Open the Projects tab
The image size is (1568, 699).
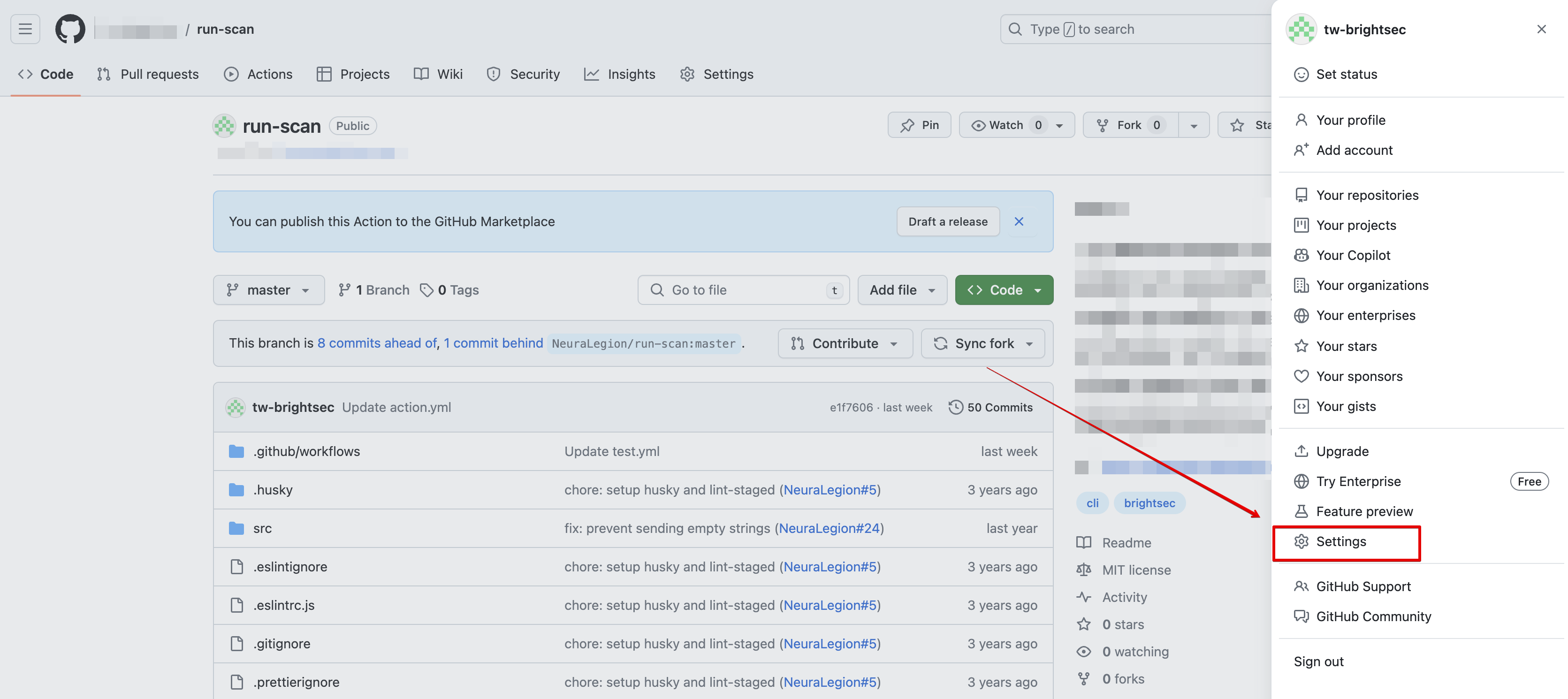(353, 74)
